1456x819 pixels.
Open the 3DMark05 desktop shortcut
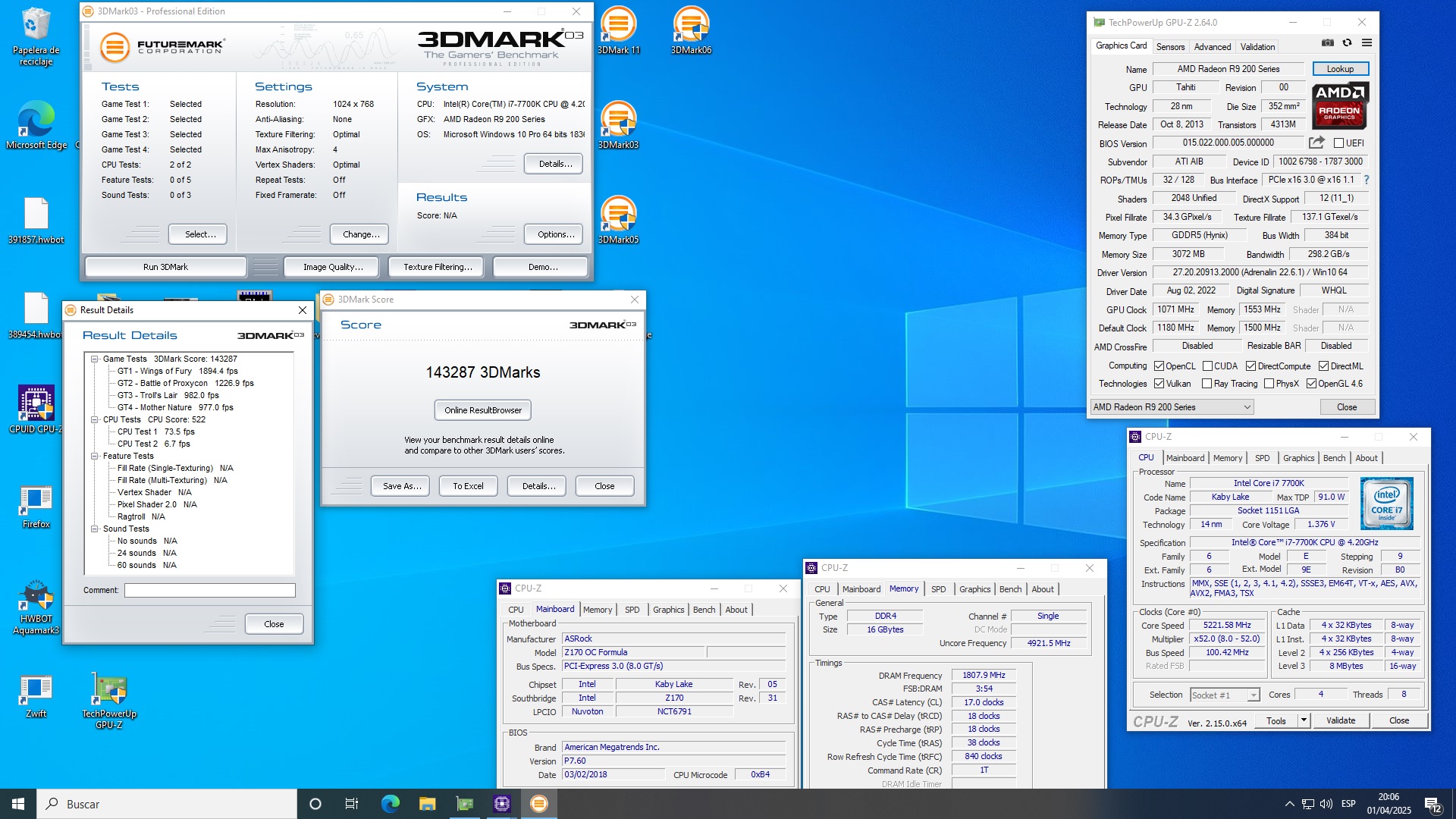coord(618,220)
